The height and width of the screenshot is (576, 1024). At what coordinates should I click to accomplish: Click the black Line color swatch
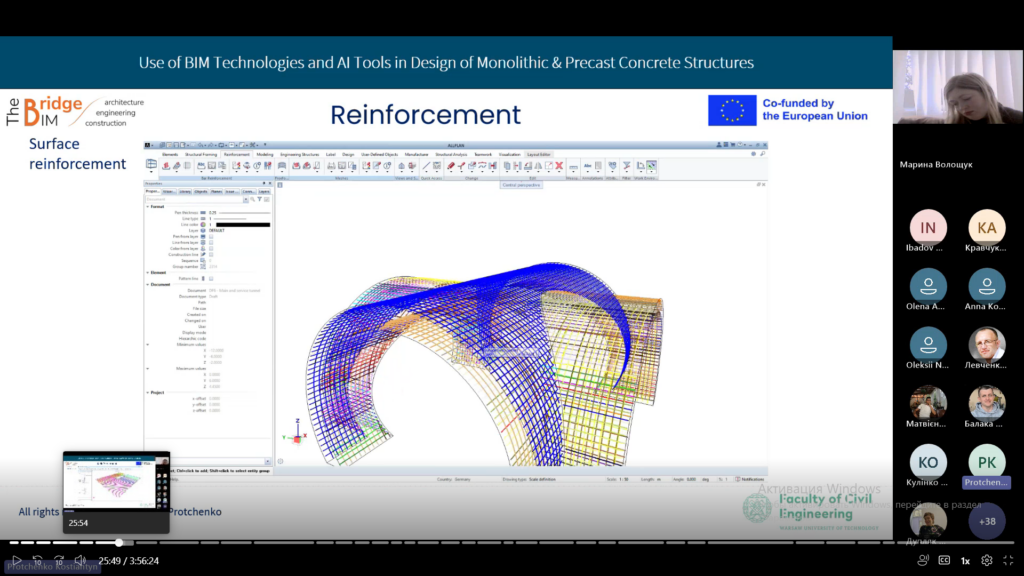point(240,224)
